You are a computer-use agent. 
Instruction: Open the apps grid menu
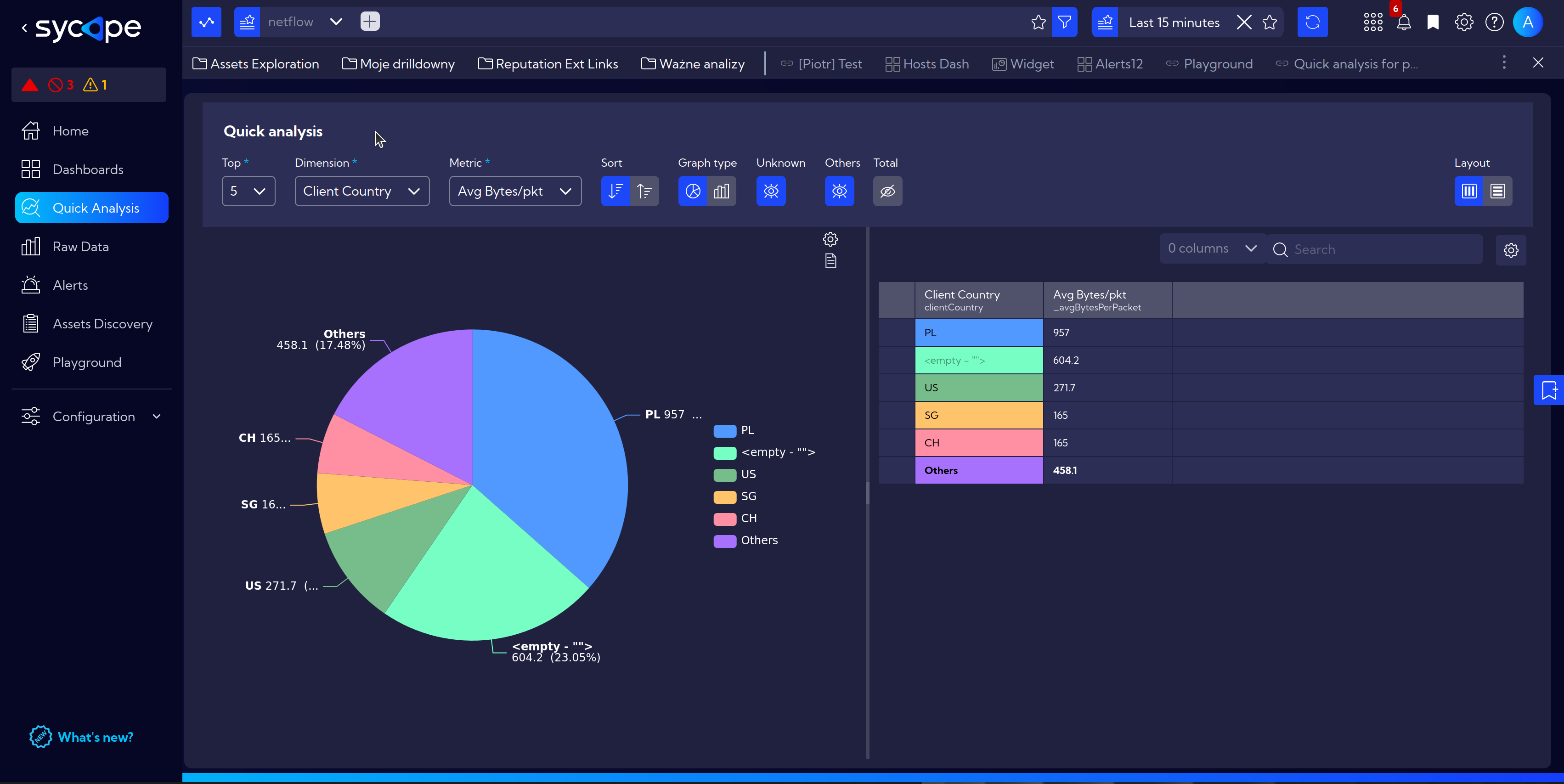[x=1373, y=23]
